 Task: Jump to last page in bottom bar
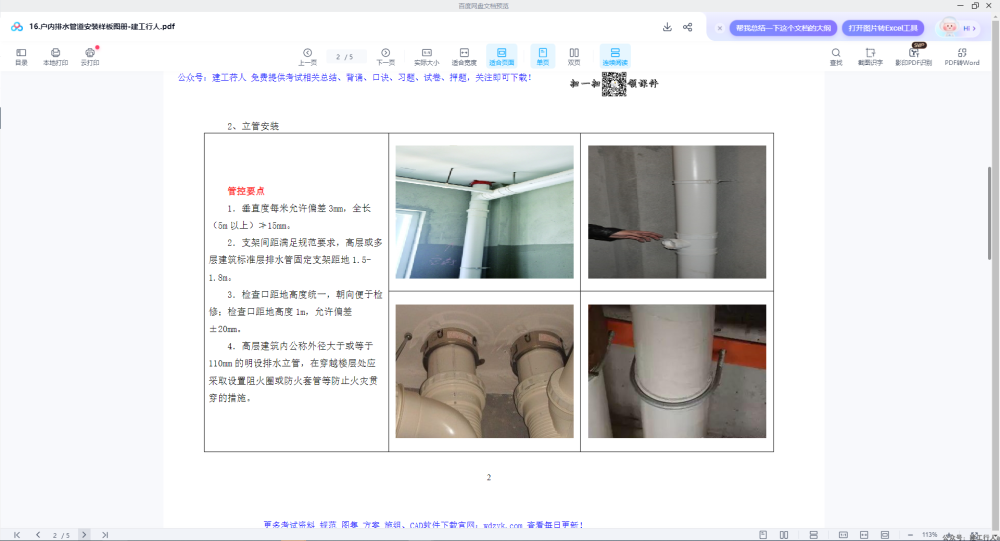coord(105,535)
